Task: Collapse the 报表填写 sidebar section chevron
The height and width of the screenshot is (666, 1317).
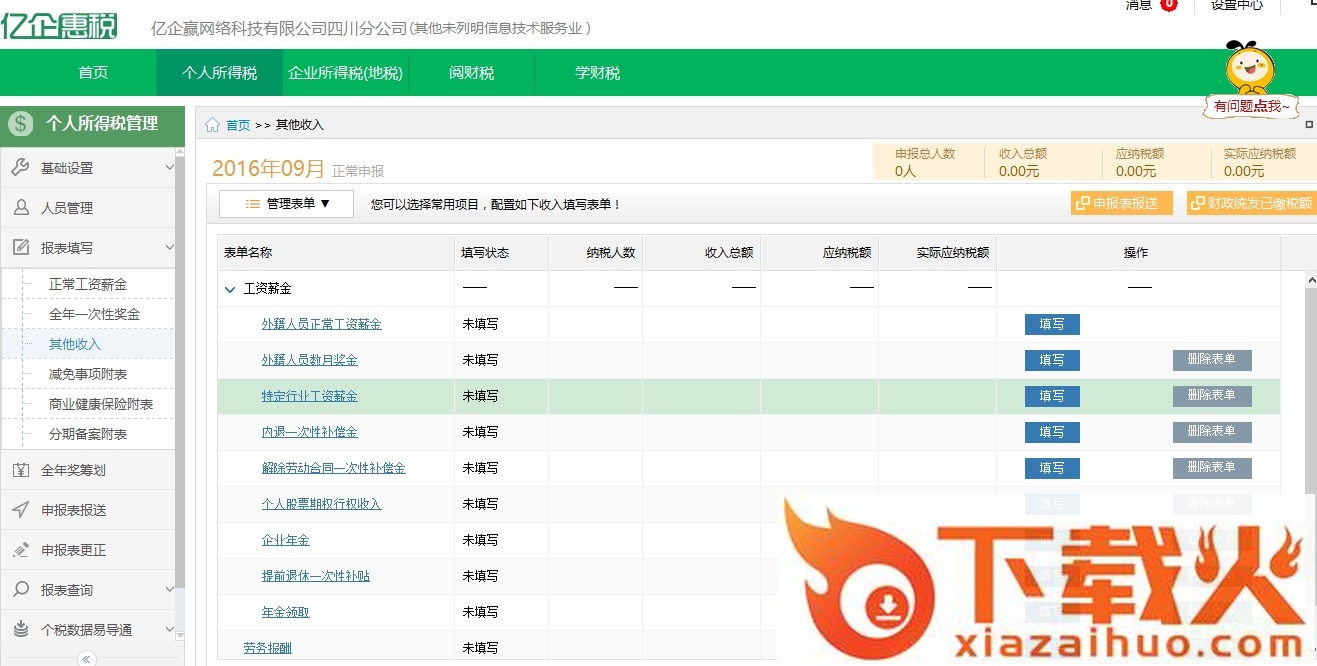Action: pos(168,248)
